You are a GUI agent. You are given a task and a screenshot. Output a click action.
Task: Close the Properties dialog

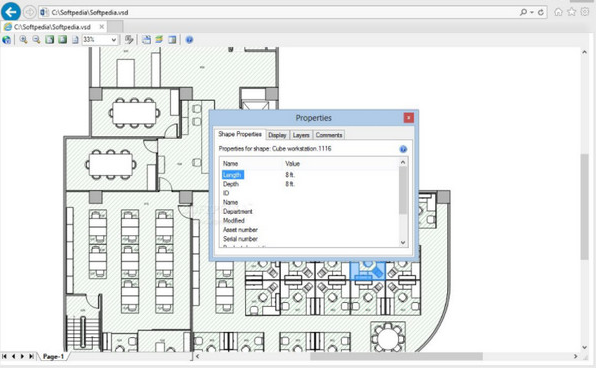click(x=409, y=118)
